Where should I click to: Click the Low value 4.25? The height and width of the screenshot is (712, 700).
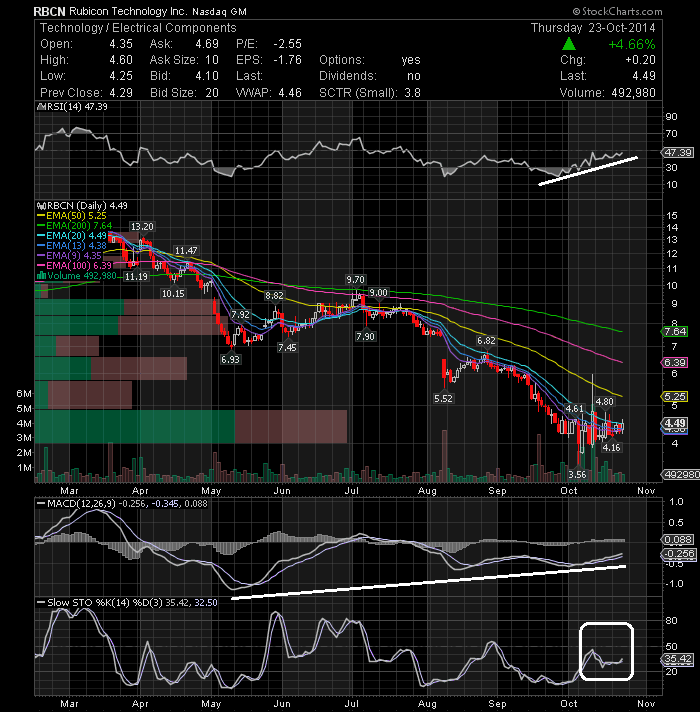[121, 76]
